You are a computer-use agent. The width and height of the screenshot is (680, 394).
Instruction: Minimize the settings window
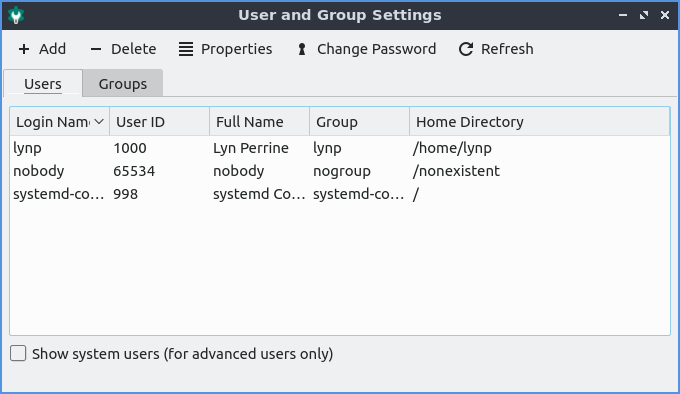(x=623, y=15)
